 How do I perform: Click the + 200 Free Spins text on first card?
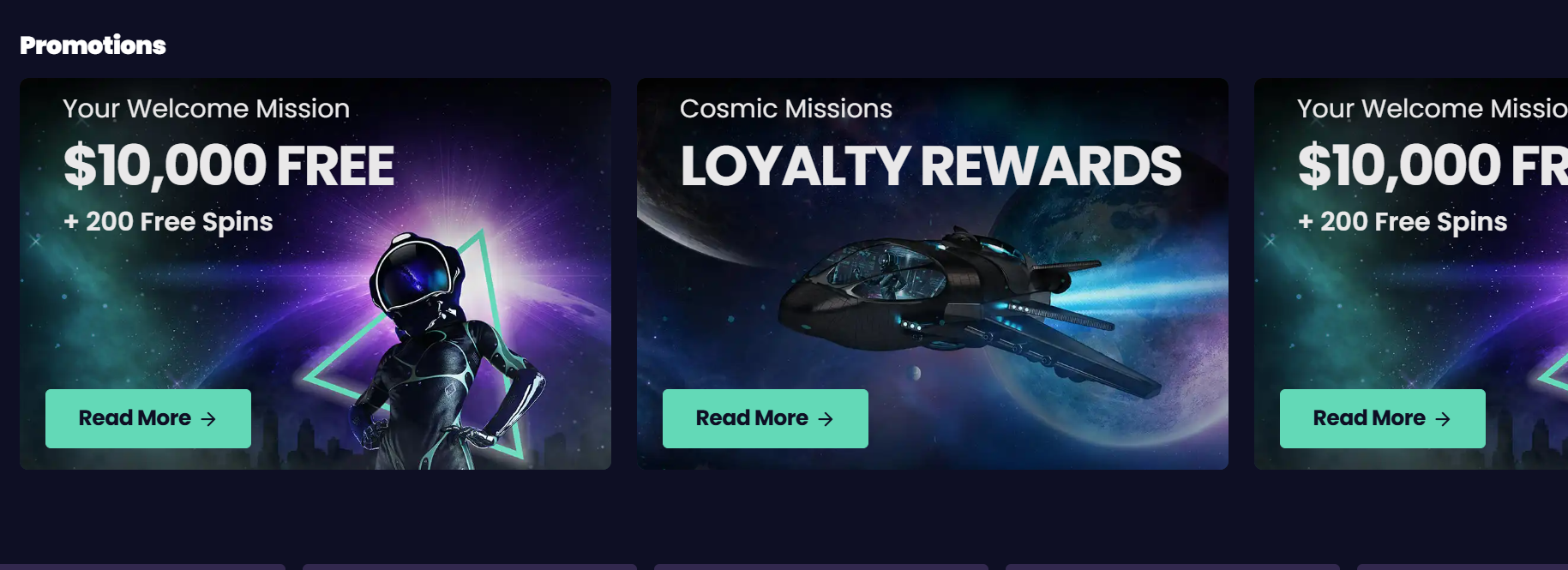tap(168, 222)
